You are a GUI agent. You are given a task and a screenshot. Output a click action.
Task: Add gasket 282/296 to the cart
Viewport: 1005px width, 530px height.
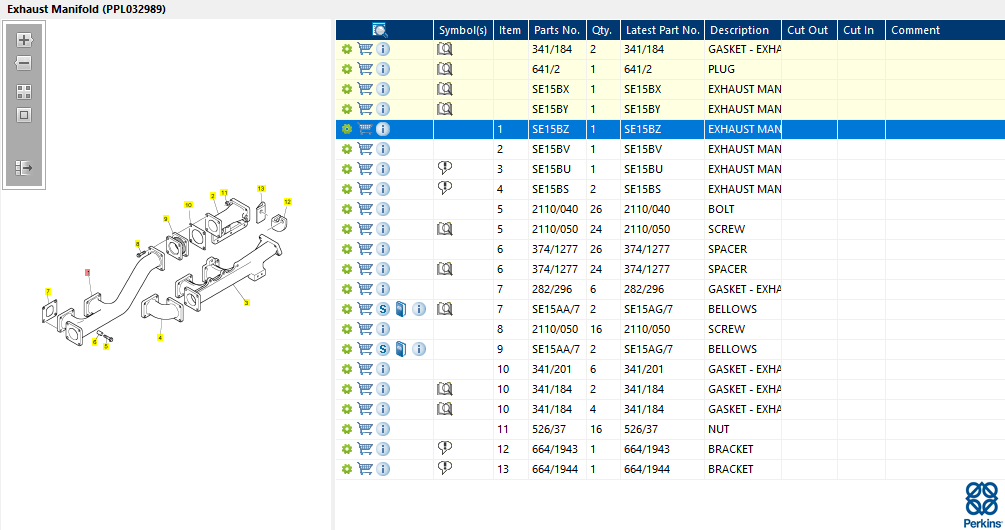[x=365, y=289]
